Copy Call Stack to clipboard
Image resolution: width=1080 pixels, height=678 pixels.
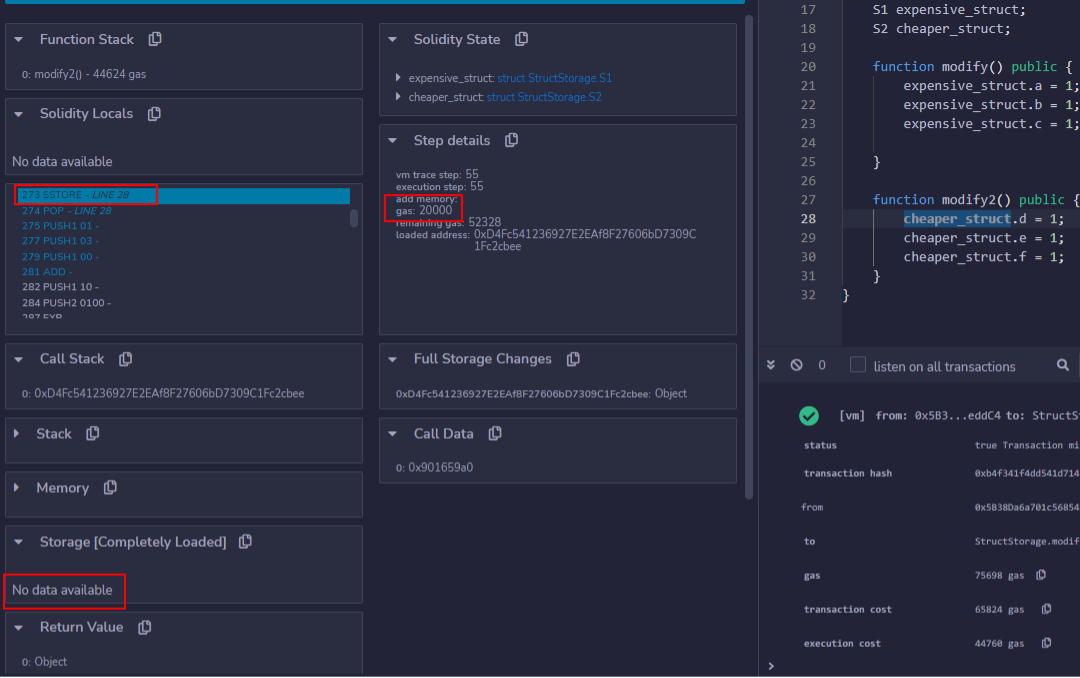pos(125,359)
